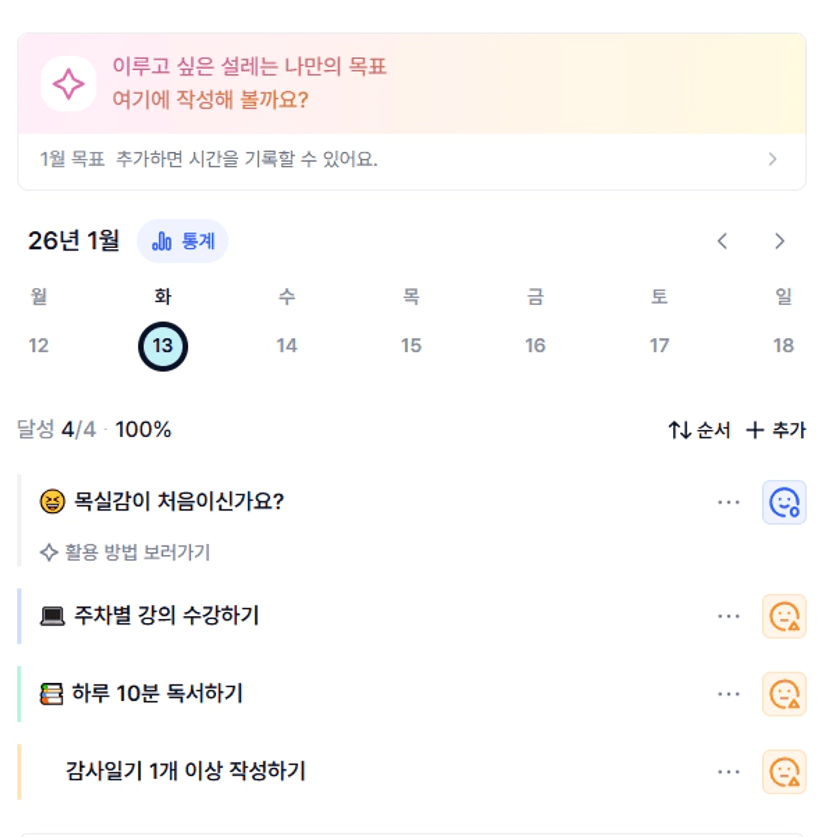
Task: Open three-dot menu for 하루 10분 독서하기
Action: point(729,694)
